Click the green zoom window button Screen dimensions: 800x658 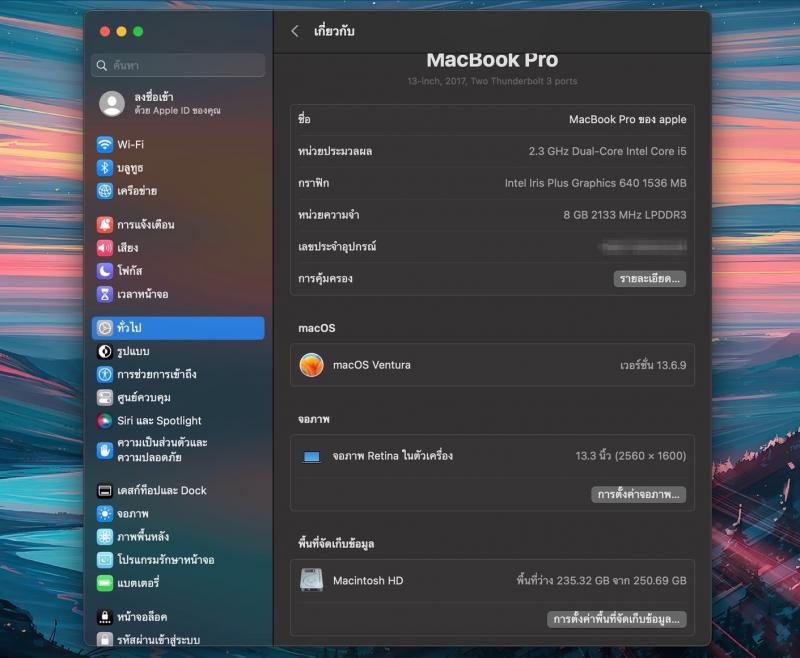click(x=138, y=32)
